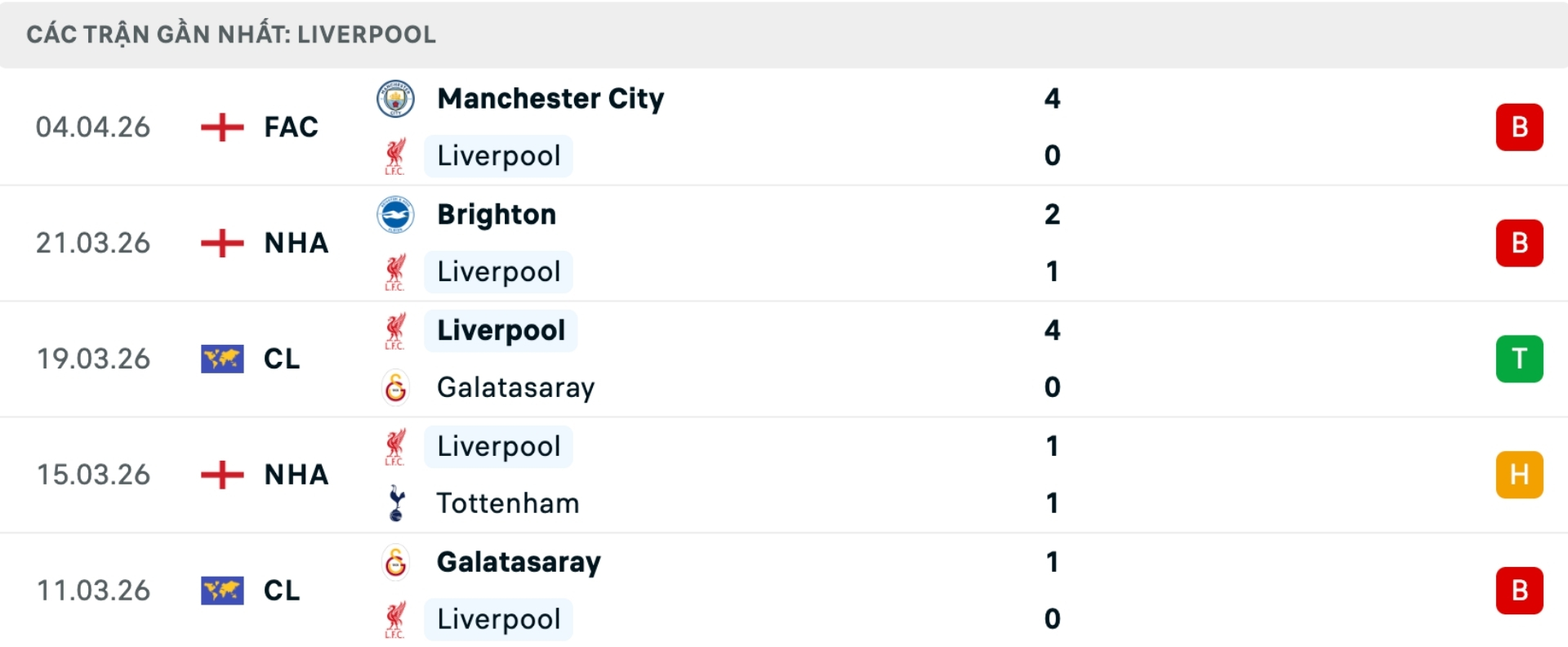Click Liverpool crest in the Tottenham match
The width and height of the screenshot is (1568, 647).
pos(395,447)
